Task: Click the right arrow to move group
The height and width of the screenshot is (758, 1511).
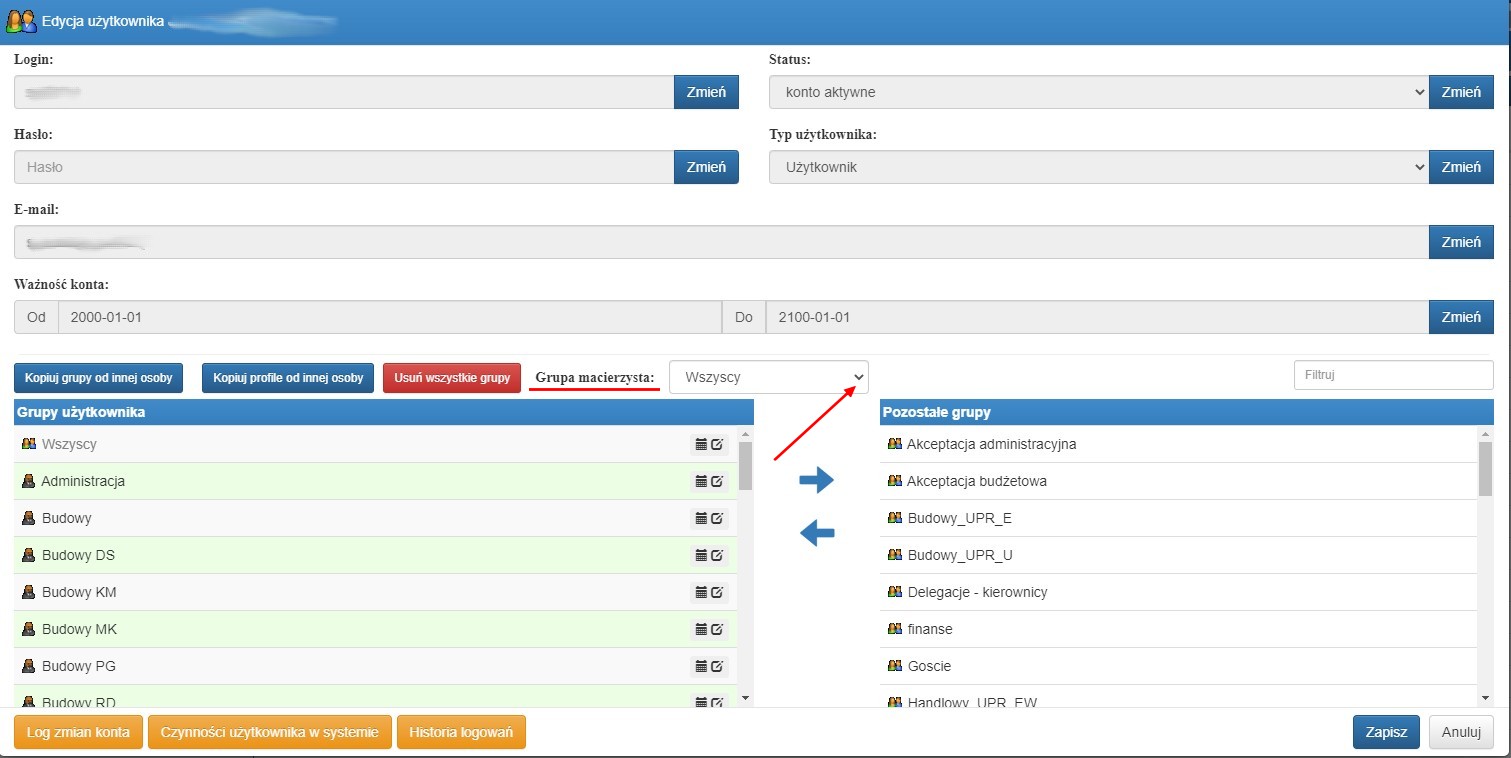Action: click(x=816, y=481)
